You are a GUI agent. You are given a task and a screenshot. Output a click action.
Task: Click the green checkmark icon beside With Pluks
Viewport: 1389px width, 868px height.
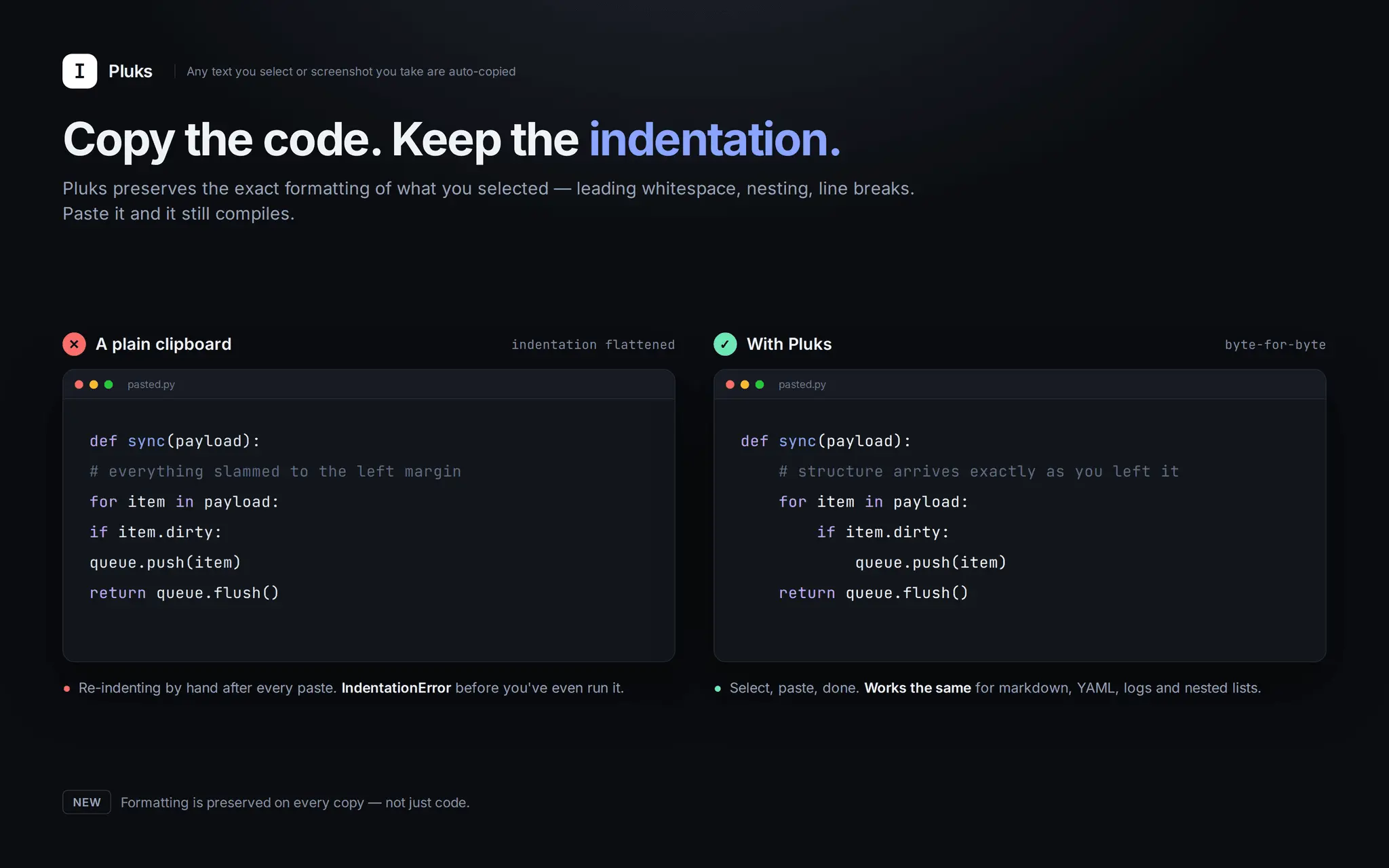tap(725, 344)
